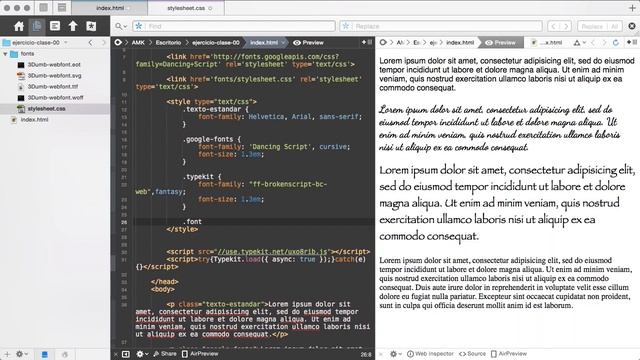640x360 pixels.
Task: Switch editor pane to Preview
Action: click(x=309, y=42)
